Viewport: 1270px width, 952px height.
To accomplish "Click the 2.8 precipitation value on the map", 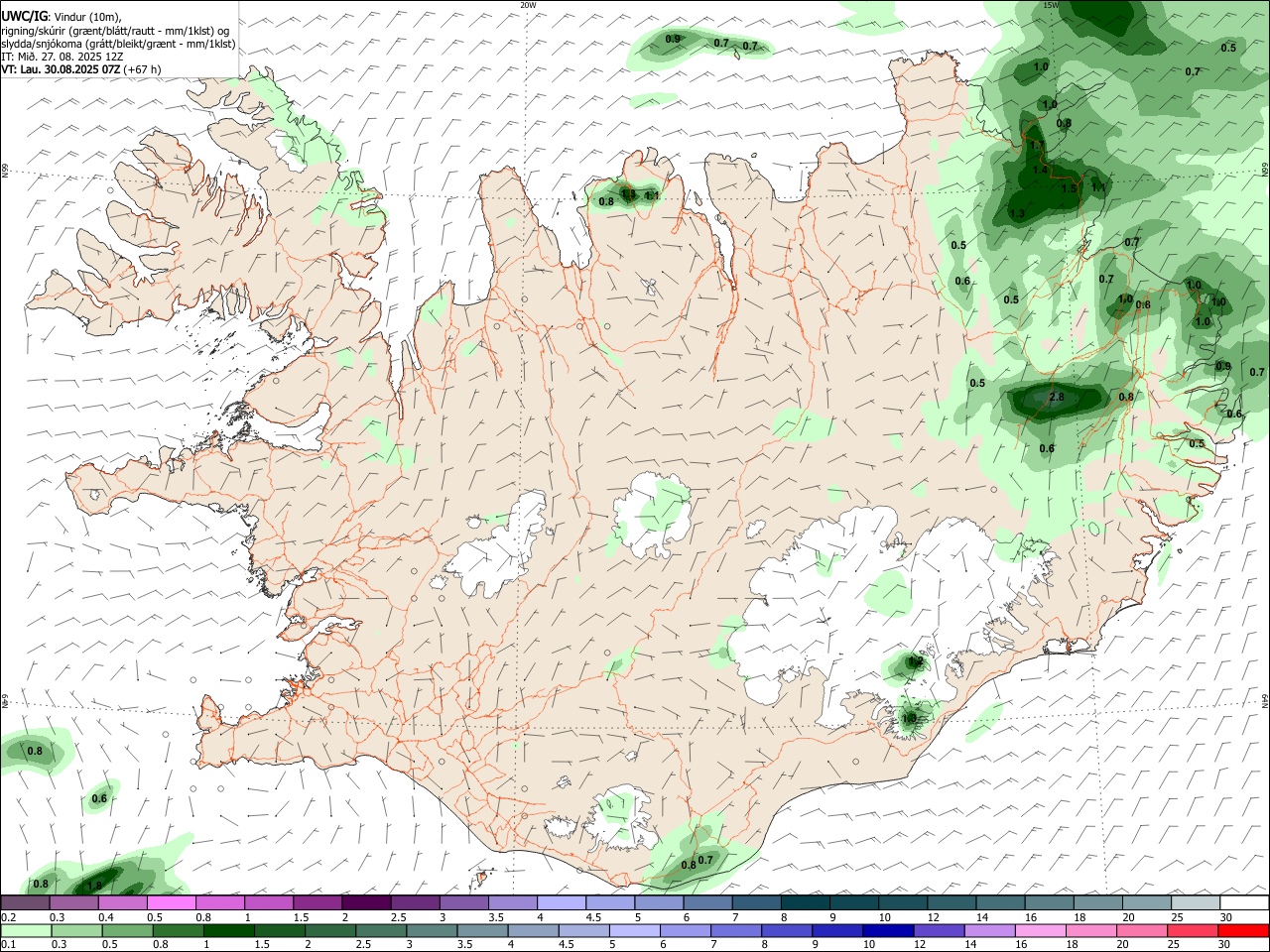I will pos(1056,397).
